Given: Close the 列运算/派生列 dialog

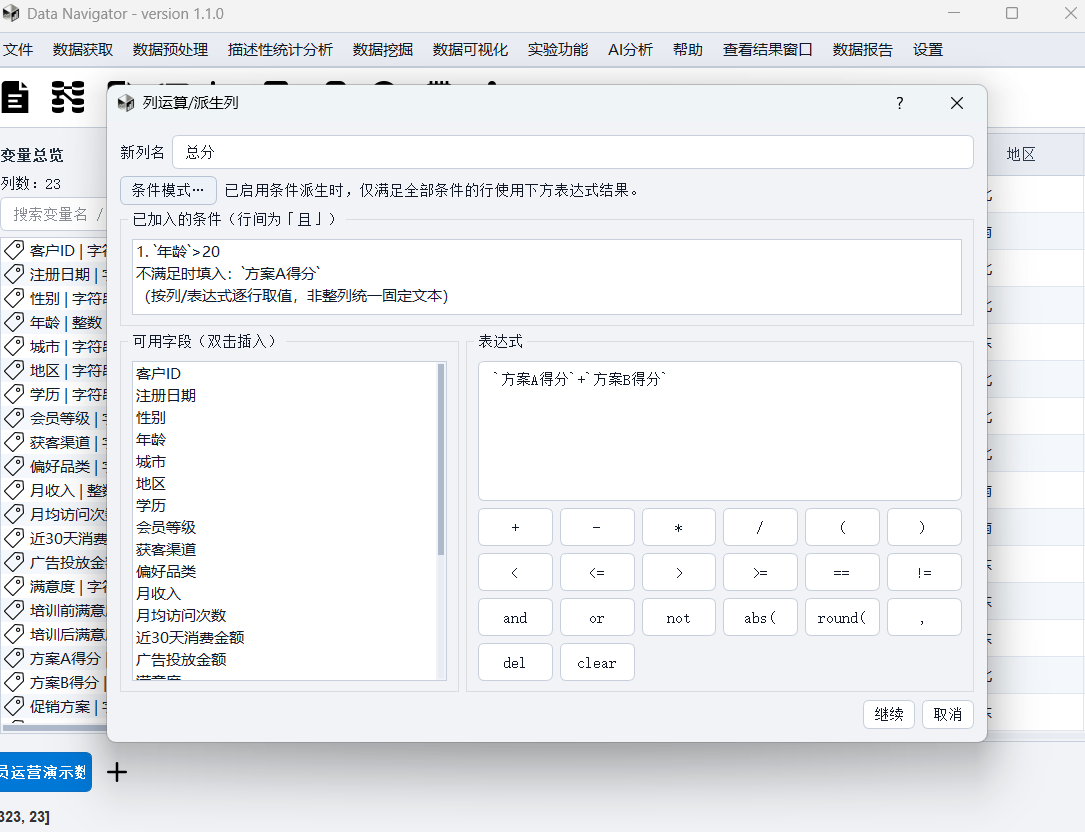Looking at the screenshot, I should point(957,103).
